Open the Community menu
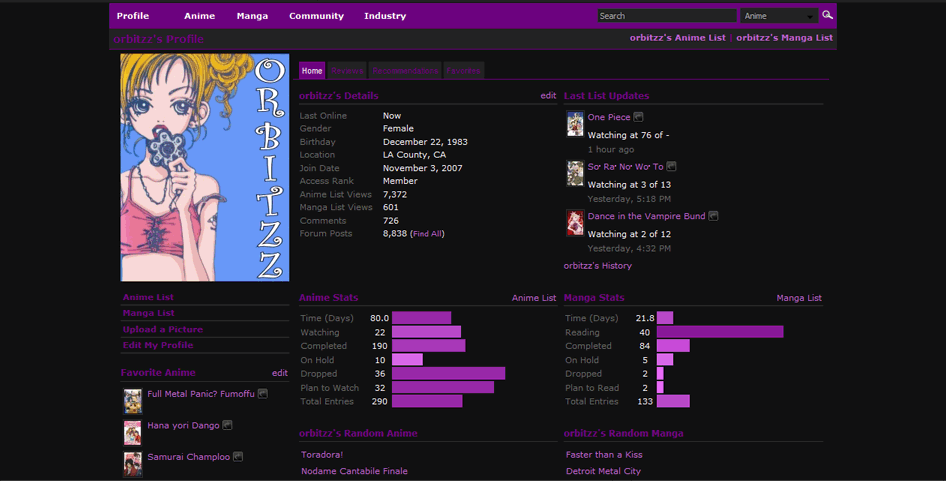Viewport: 946px width, 481px height. tap(316, 16)
